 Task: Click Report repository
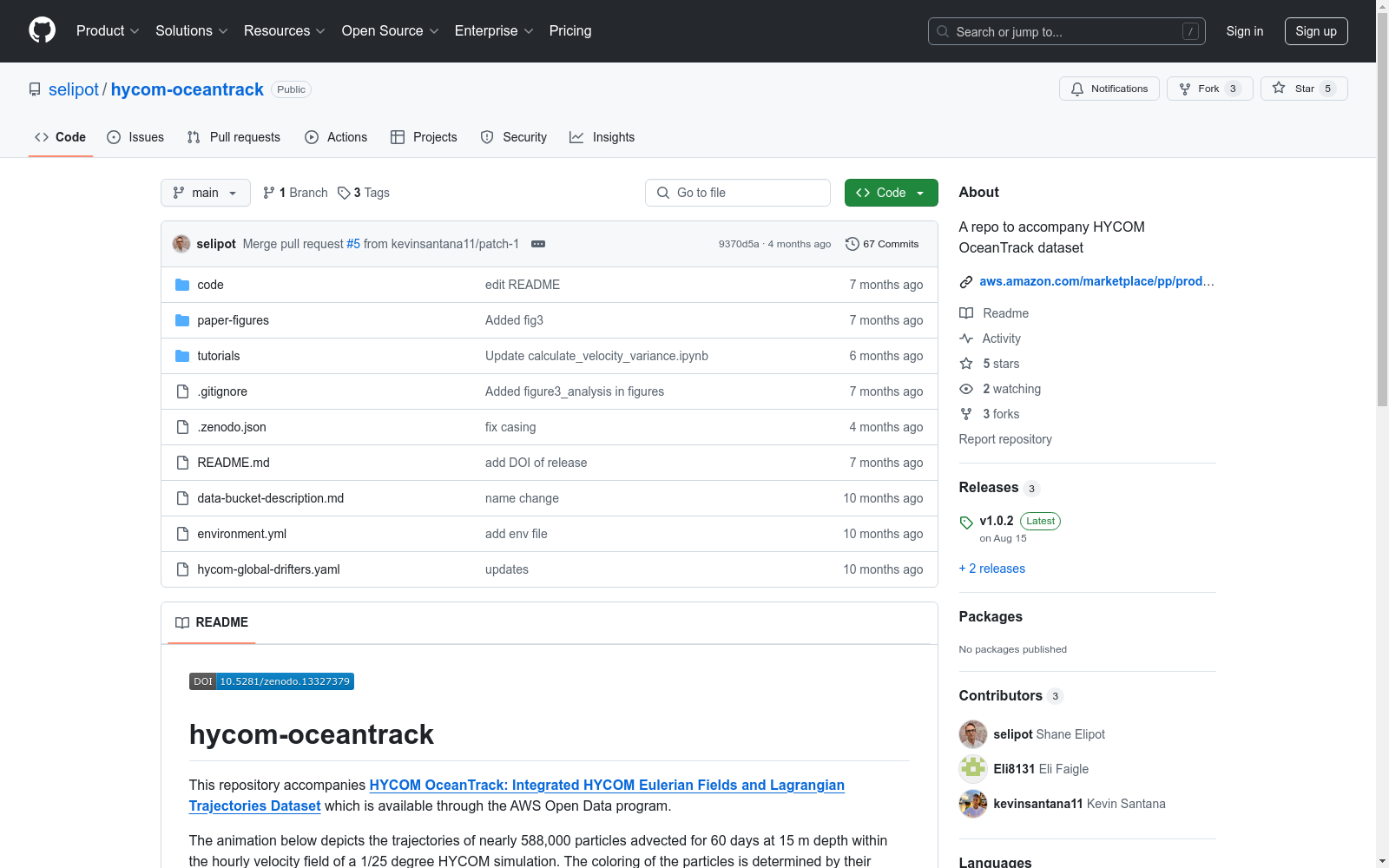point(1005,439)
